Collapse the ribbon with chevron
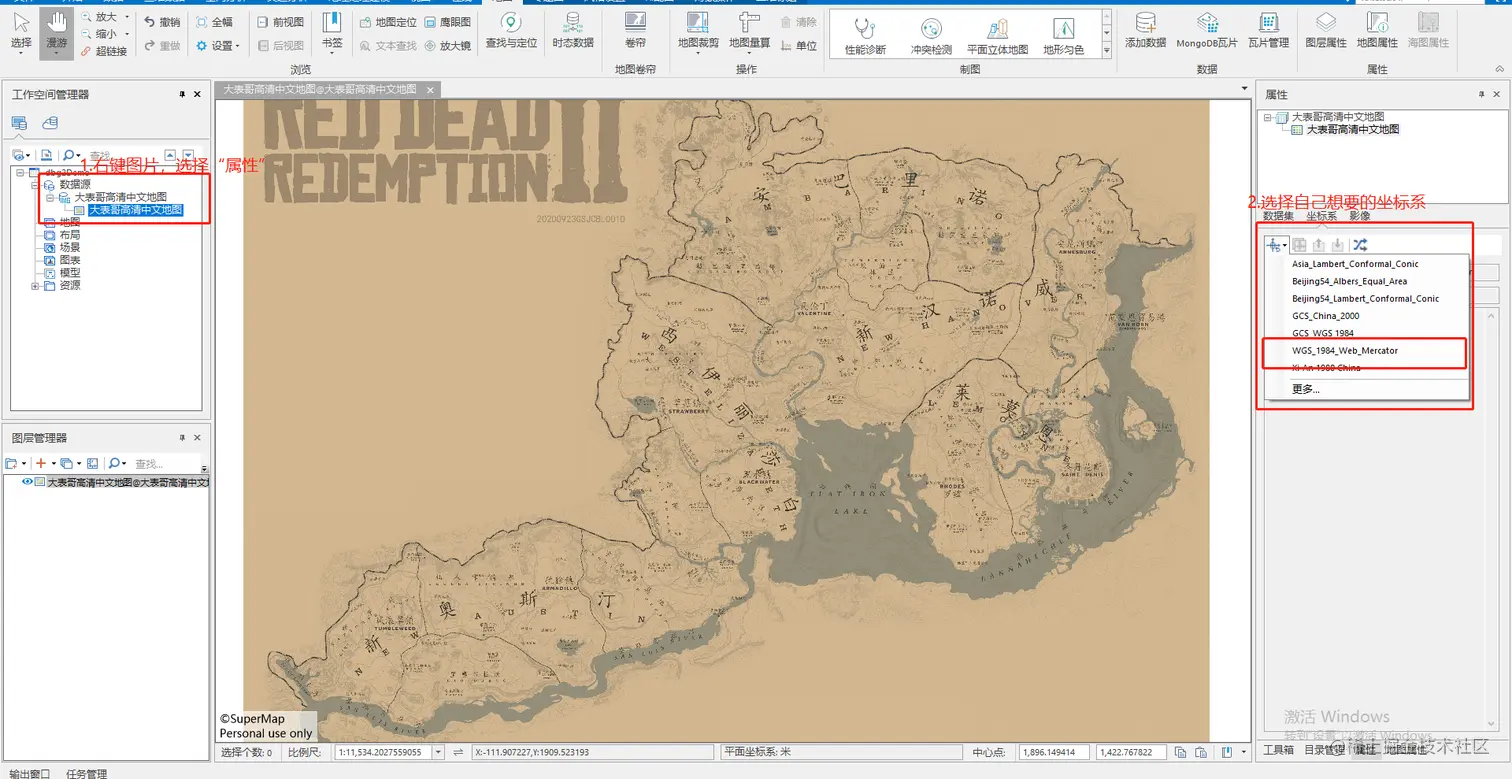This screenshot has height=779, width=1512. click(x=1497, y=70)
